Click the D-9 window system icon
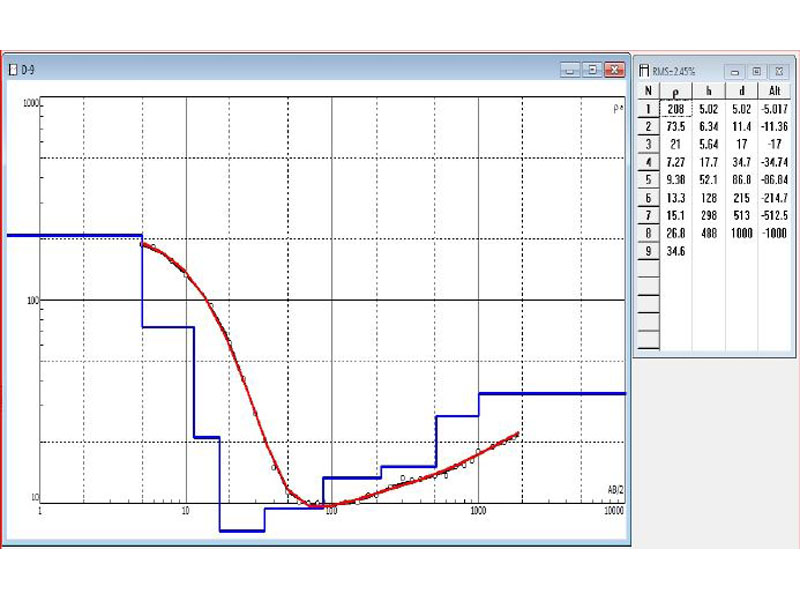The image size is (800, 600). (12, 71)
